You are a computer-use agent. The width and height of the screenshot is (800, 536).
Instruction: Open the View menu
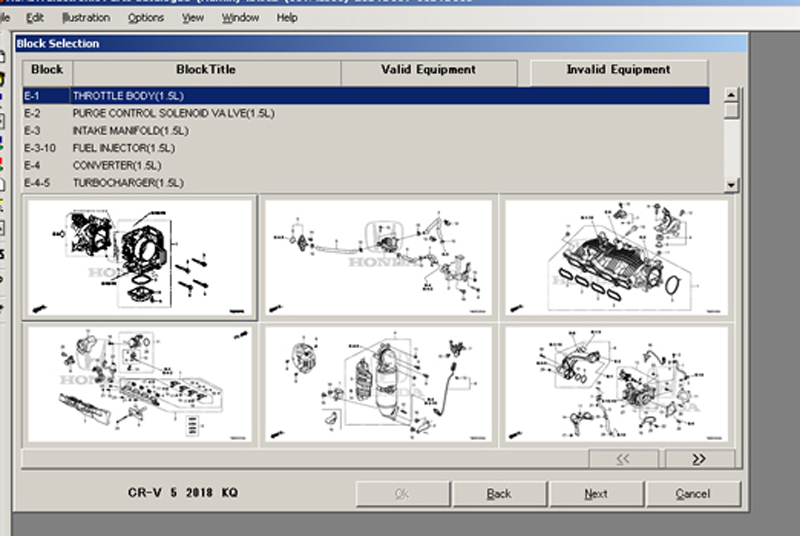click(x=193, y=18)
